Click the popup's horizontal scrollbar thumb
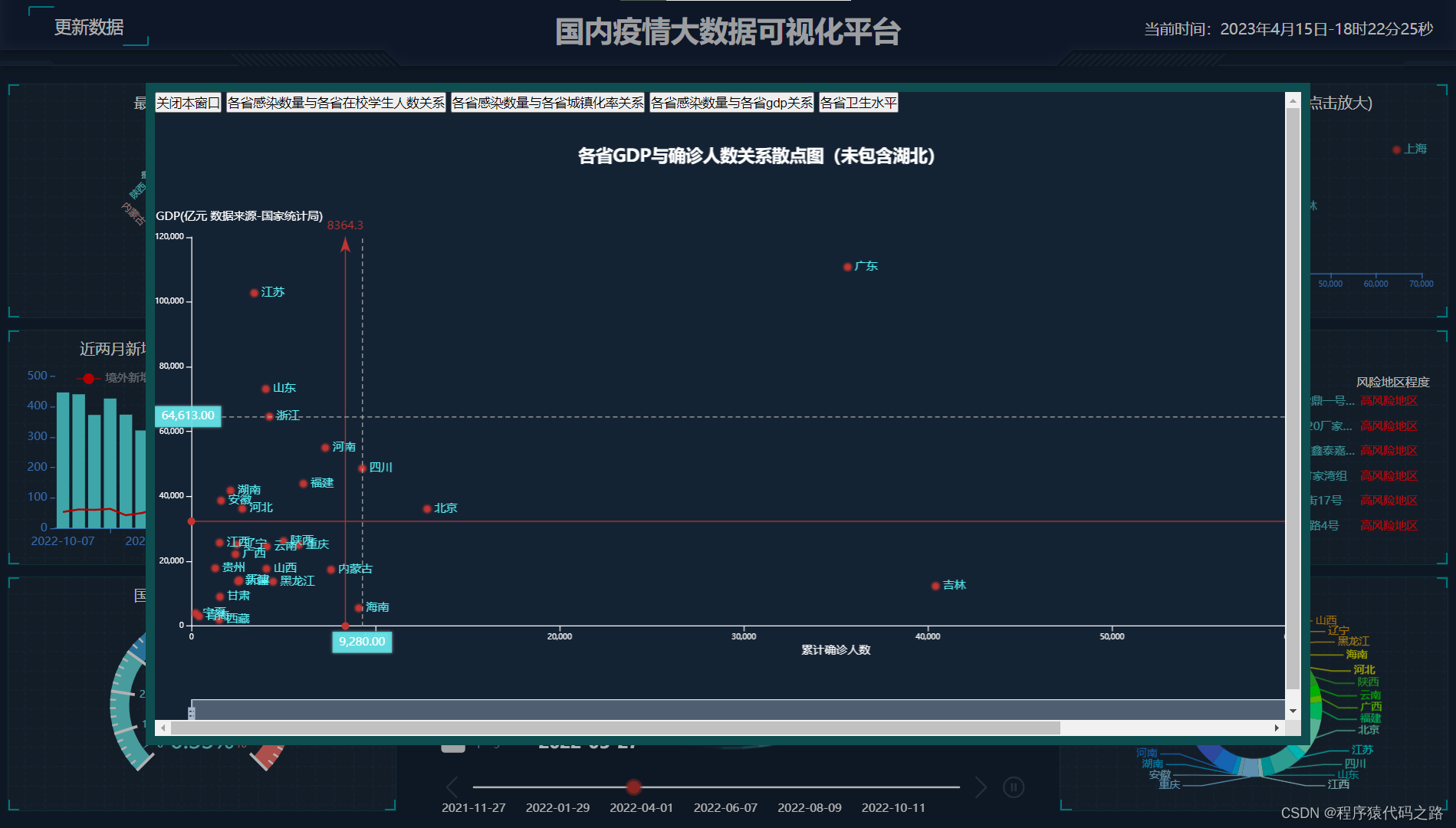 point(616,728)
